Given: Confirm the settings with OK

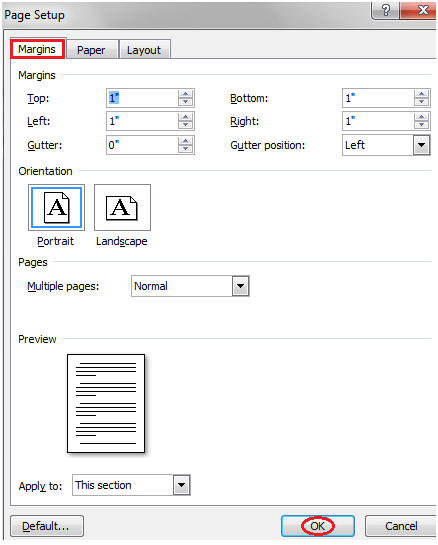Looking at the screenshot, I should (318, 526).
